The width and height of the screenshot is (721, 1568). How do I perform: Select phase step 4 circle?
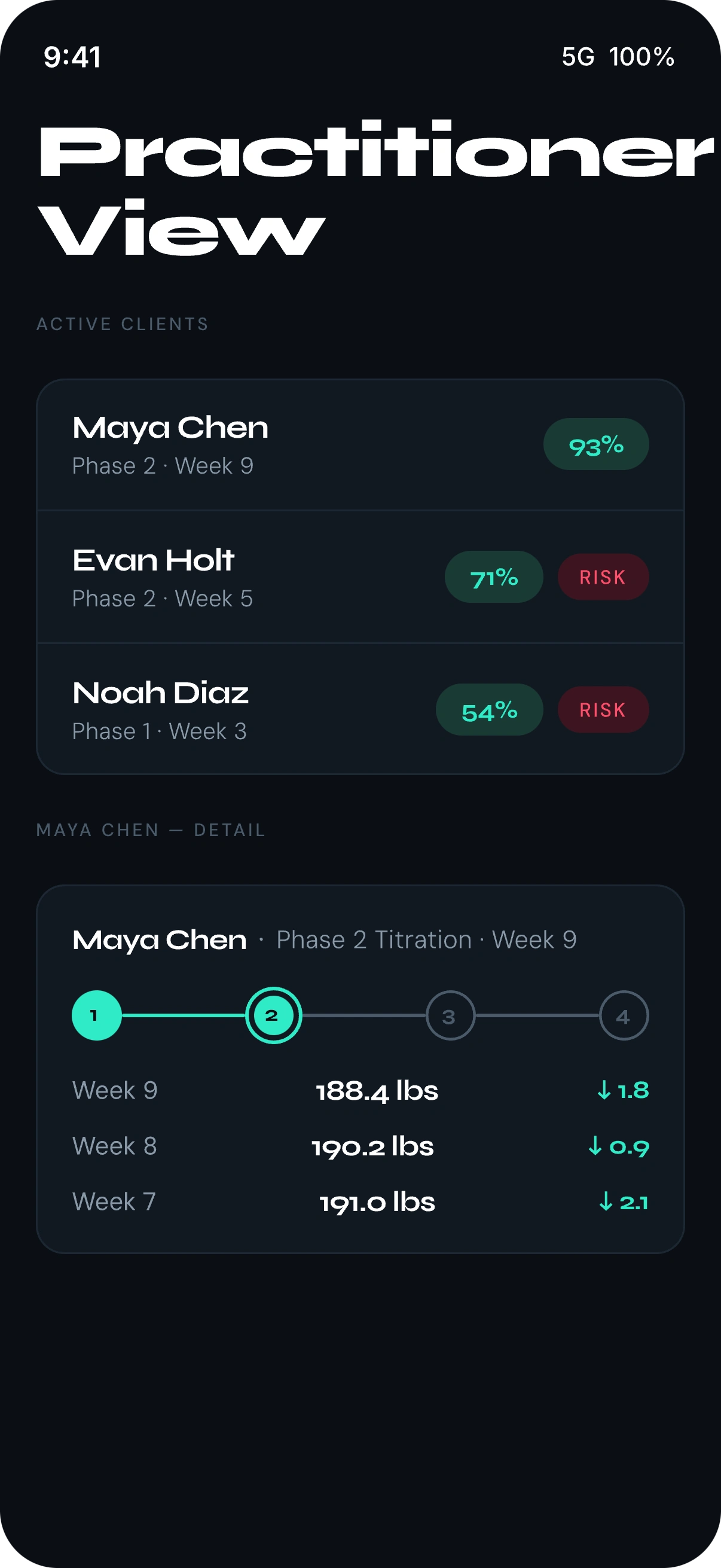click(624, 1015)
